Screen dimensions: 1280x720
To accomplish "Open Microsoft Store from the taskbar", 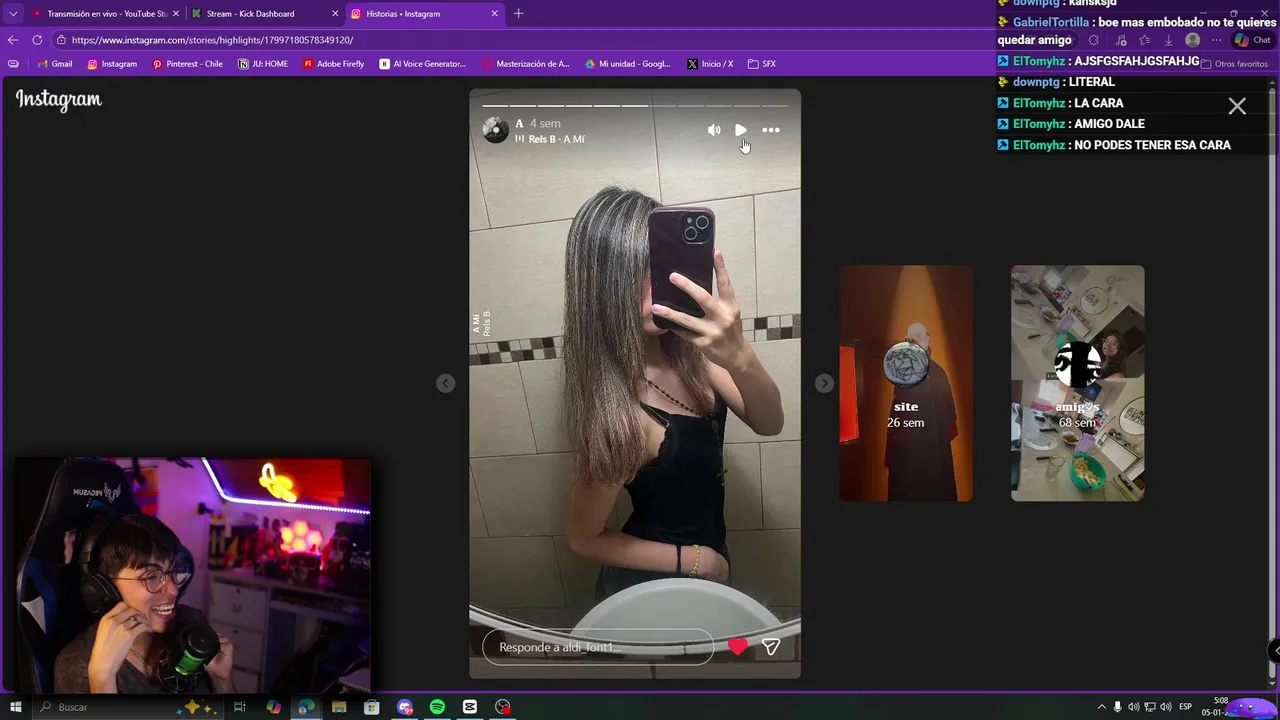I will click(371, 707).
